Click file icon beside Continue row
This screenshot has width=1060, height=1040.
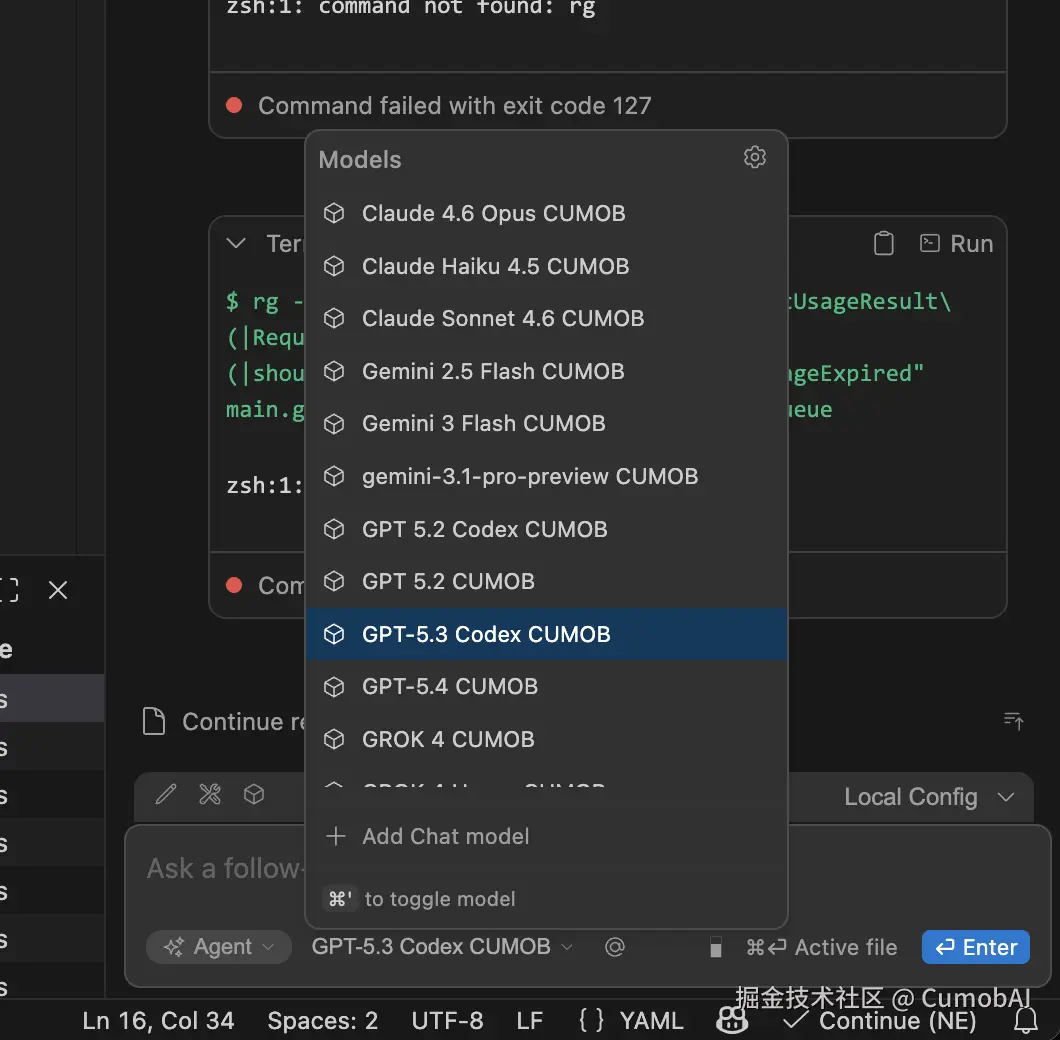click(x=154, y=722)
